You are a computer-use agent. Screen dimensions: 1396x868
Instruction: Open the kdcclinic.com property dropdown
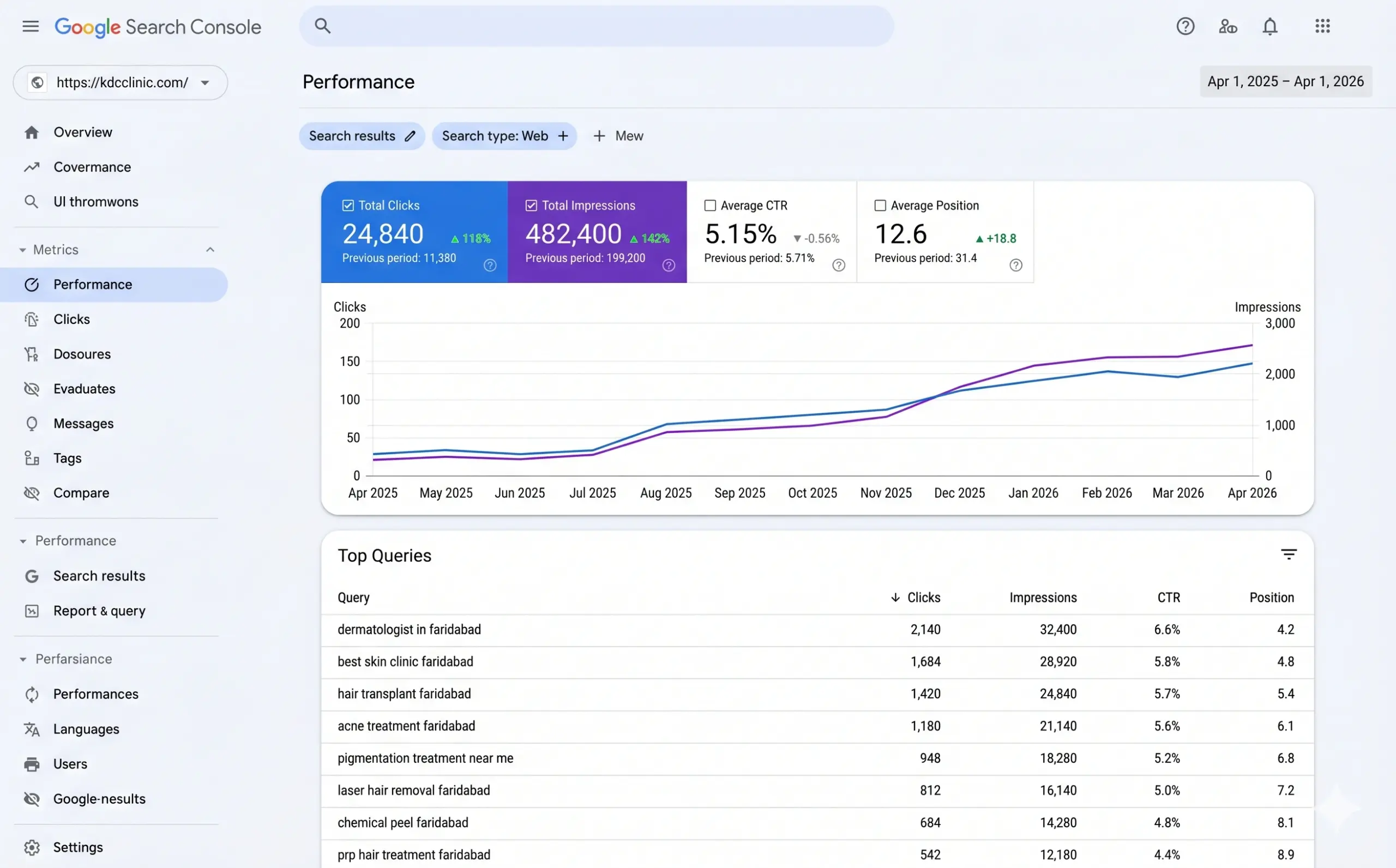(121, 83)
